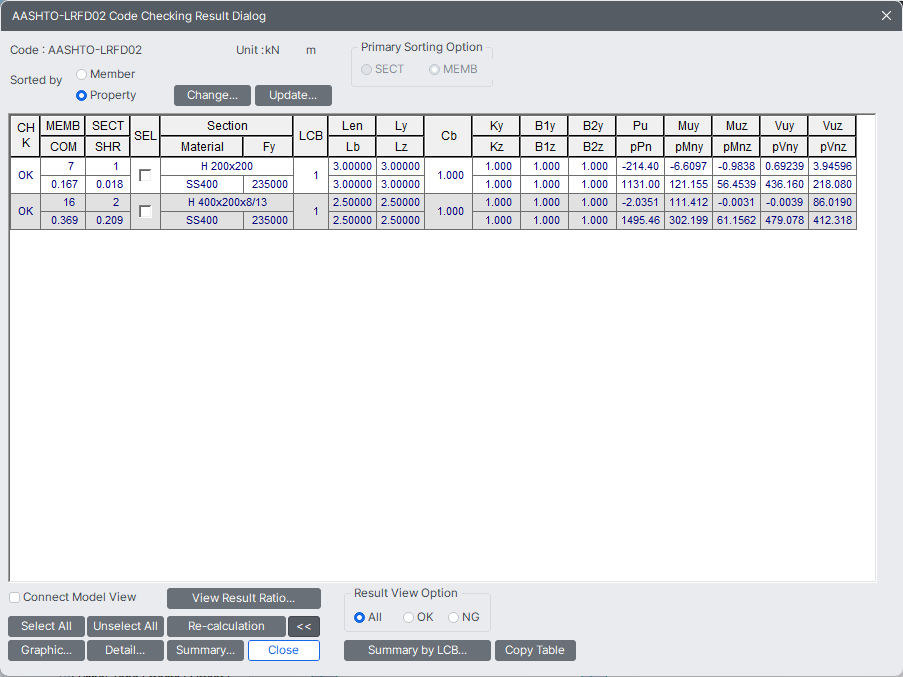Open View Result Ratio dialog
Viewport: 903px width, 677px height.
pos(244,598)
